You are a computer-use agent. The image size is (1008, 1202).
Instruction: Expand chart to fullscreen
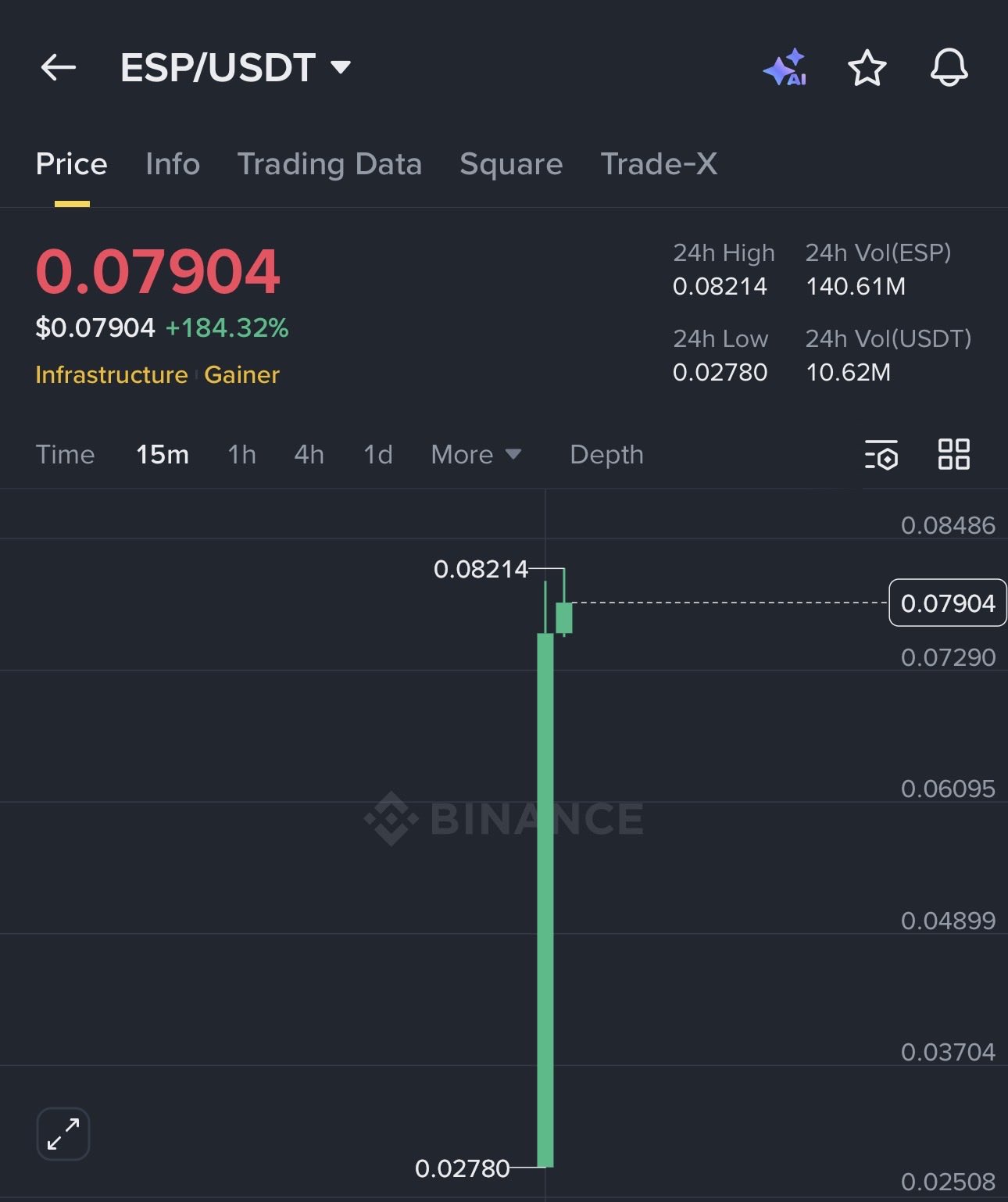point(63,1134)
